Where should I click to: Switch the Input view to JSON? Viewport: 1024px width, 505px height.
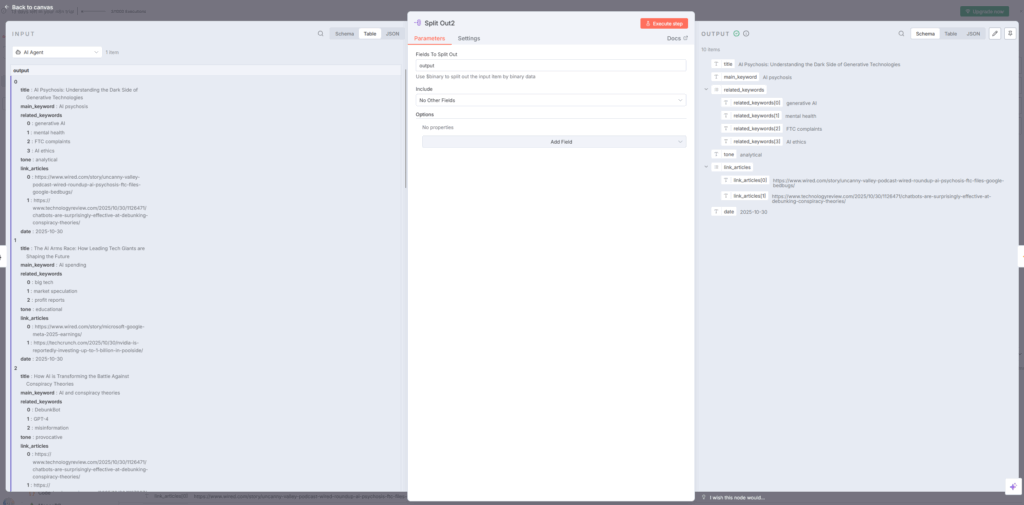(x=392, y=33)
